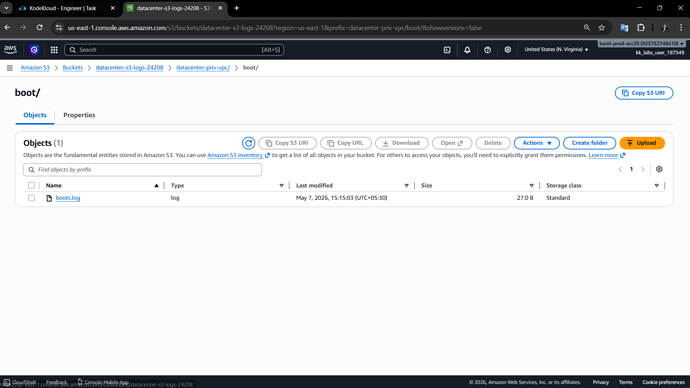
Task: View site information icon in address bar
Action: pyautogui.click(x=59, y=28)
